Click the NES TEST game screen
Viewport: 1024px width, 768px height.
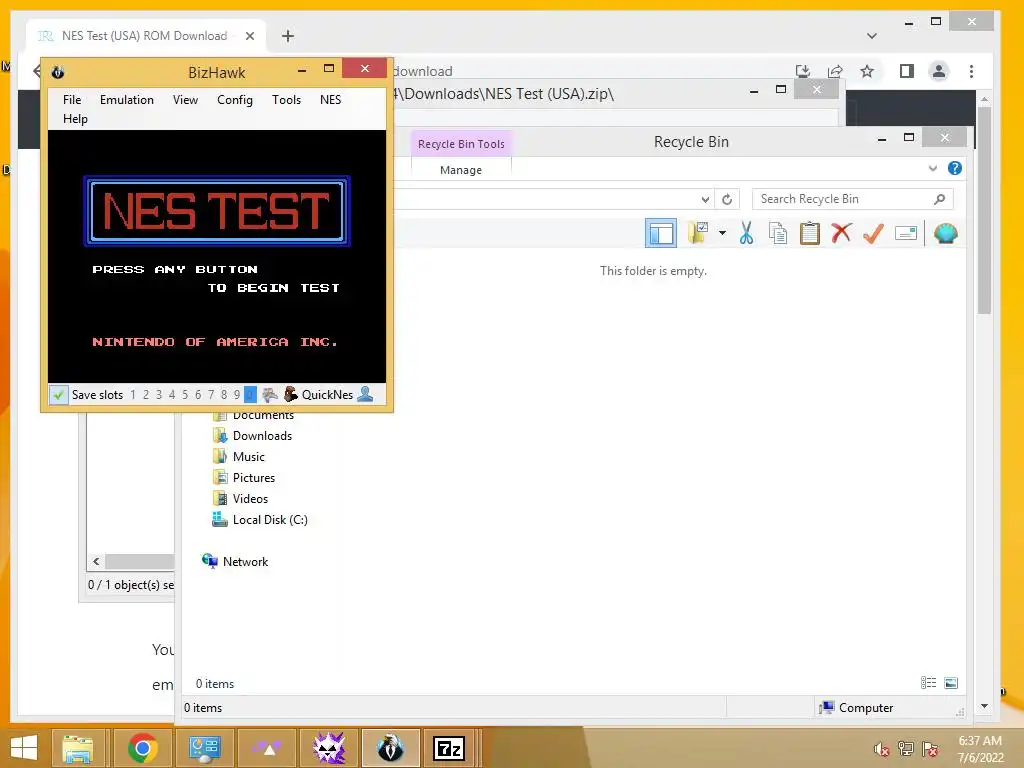point(217,256)
